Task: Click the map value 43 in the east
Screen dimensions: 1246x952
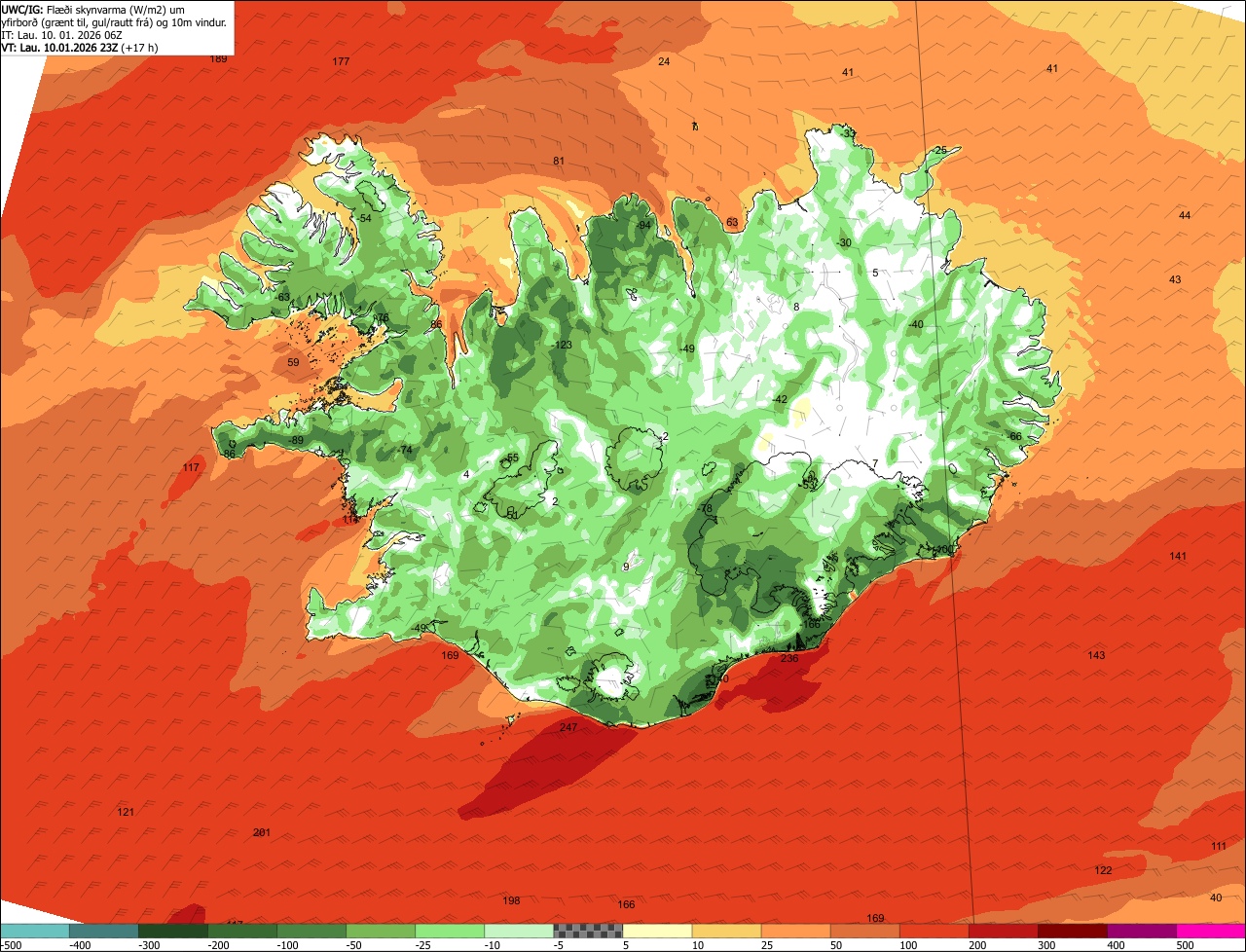Action: tap(1175, 279)
